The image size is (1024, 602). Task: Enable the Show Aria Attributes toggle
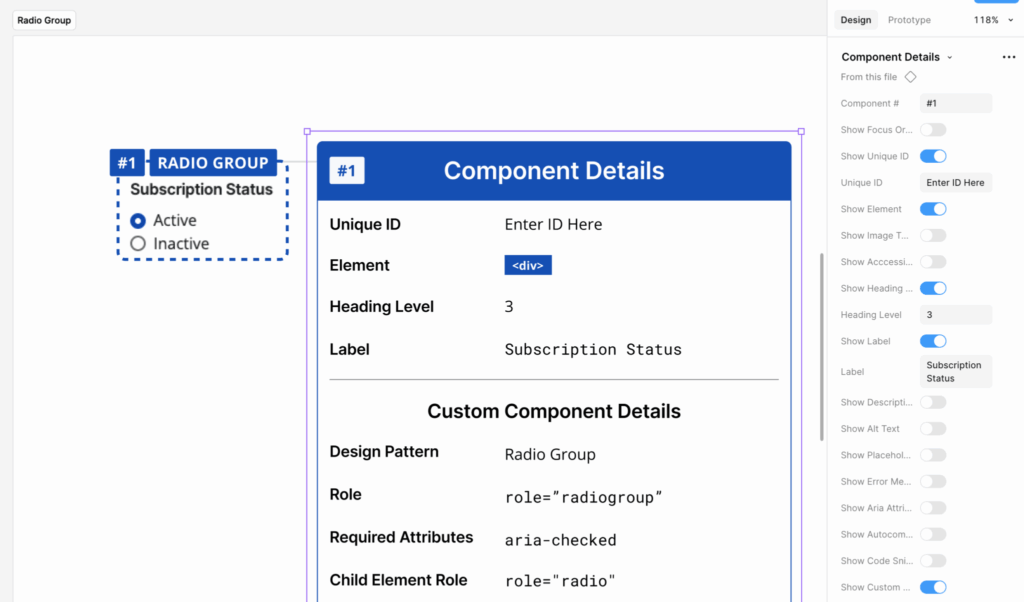[x=933, y=507]
